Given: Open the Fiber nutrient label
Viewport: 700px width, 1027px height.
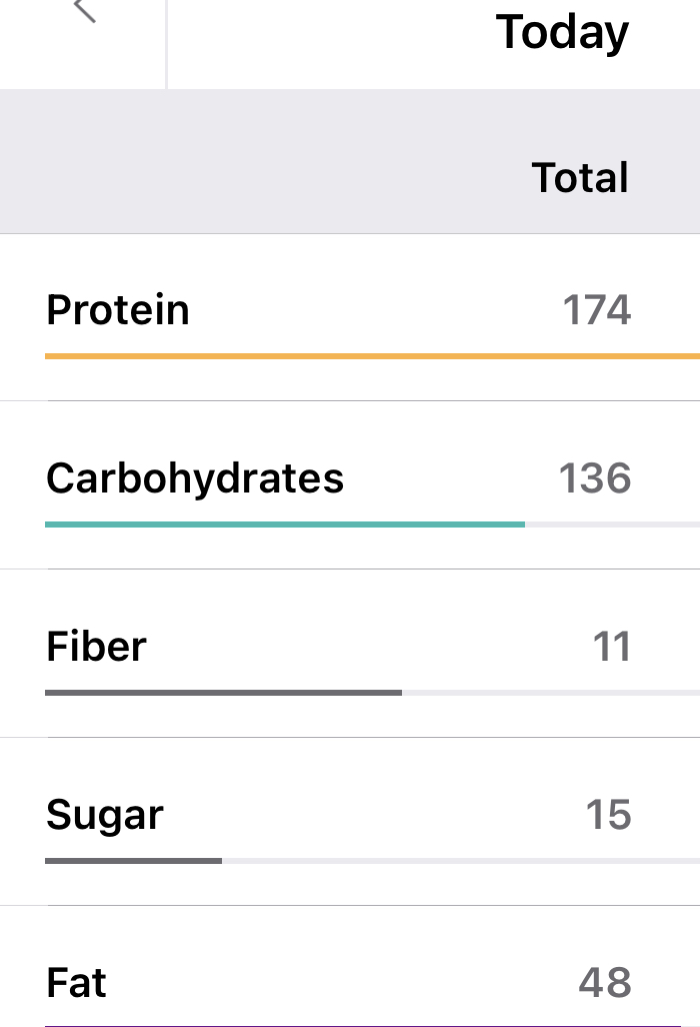Looking at the screenshot, I should click(96, 646).
